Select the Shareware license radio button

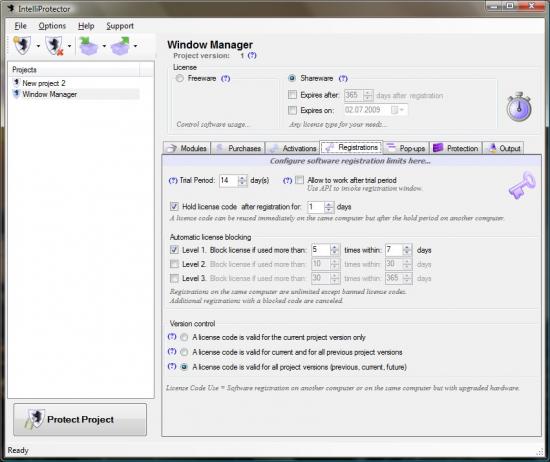[292, 78]
